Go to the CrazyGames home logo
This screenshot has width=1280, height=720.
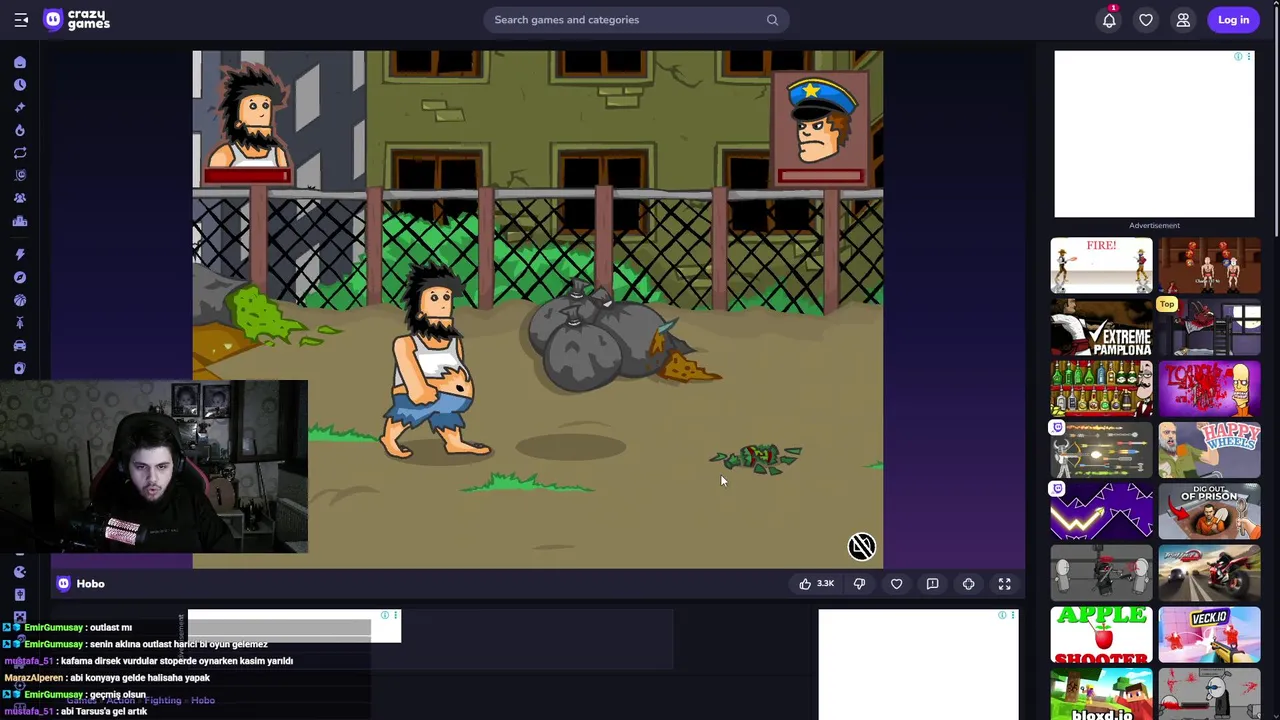tap(77, 20)
